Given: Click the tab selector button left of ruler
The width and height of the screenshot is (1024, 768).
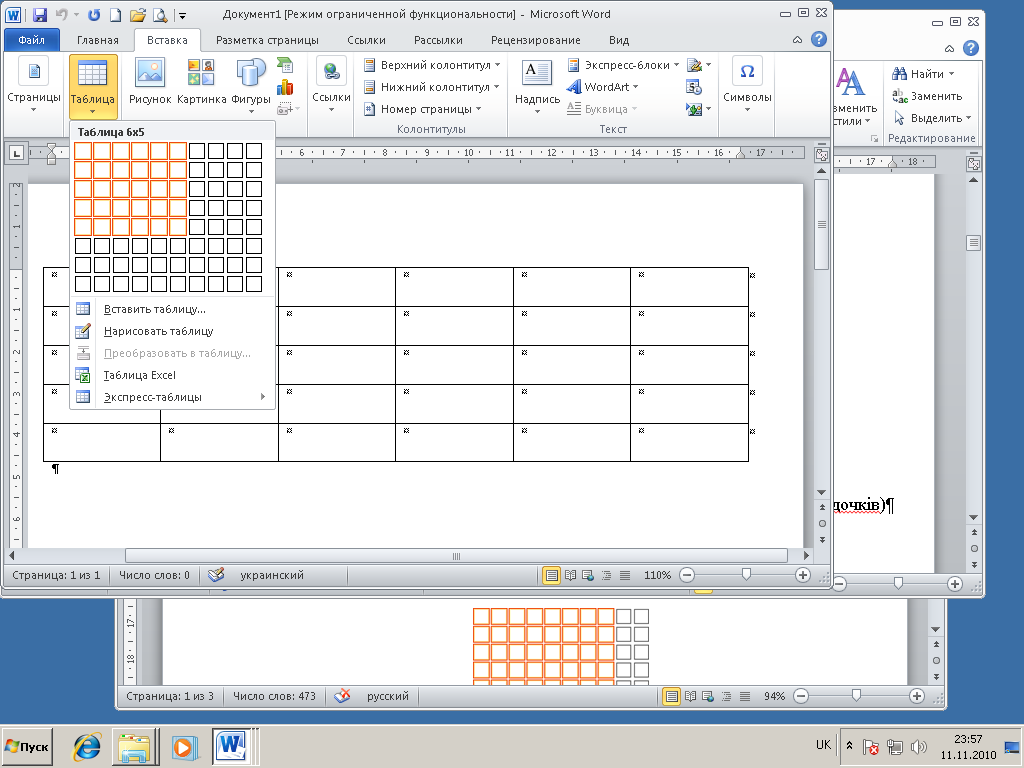Looking at the screenshot, I should coord(16,153).
